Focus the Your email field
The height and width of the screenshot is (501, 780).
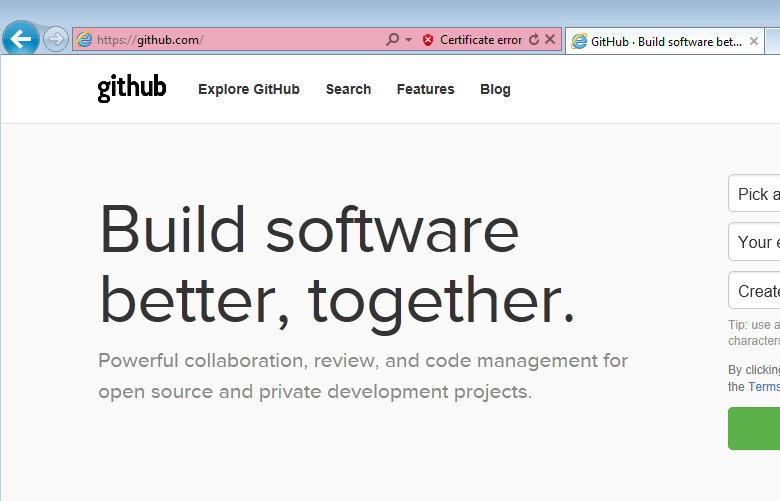coord(754,242)
